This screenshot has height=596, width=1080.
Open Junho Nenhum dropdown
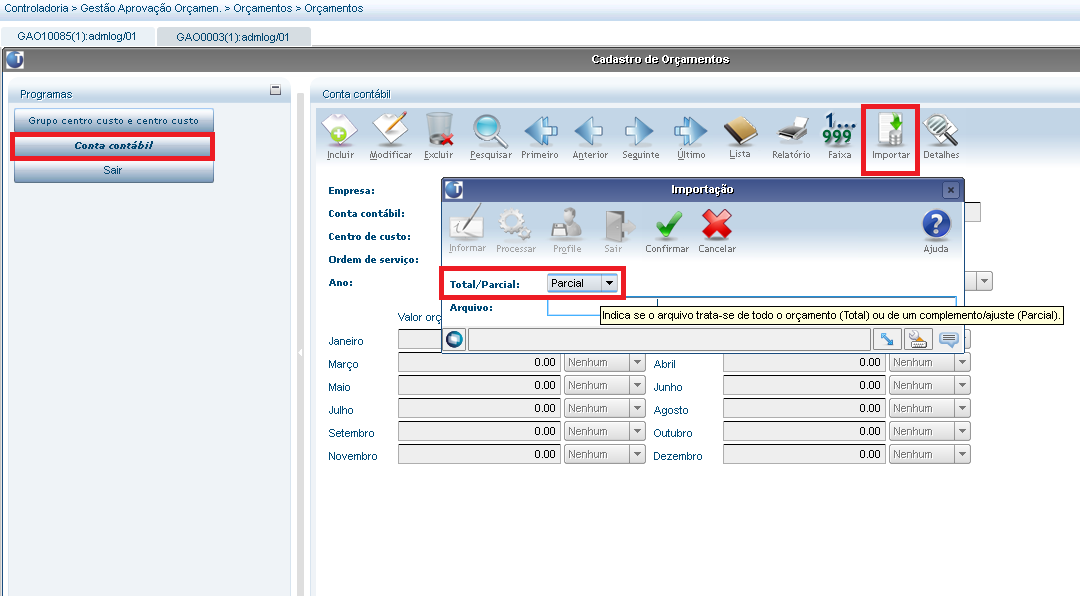pyautogui.click(x=929, y=385)
